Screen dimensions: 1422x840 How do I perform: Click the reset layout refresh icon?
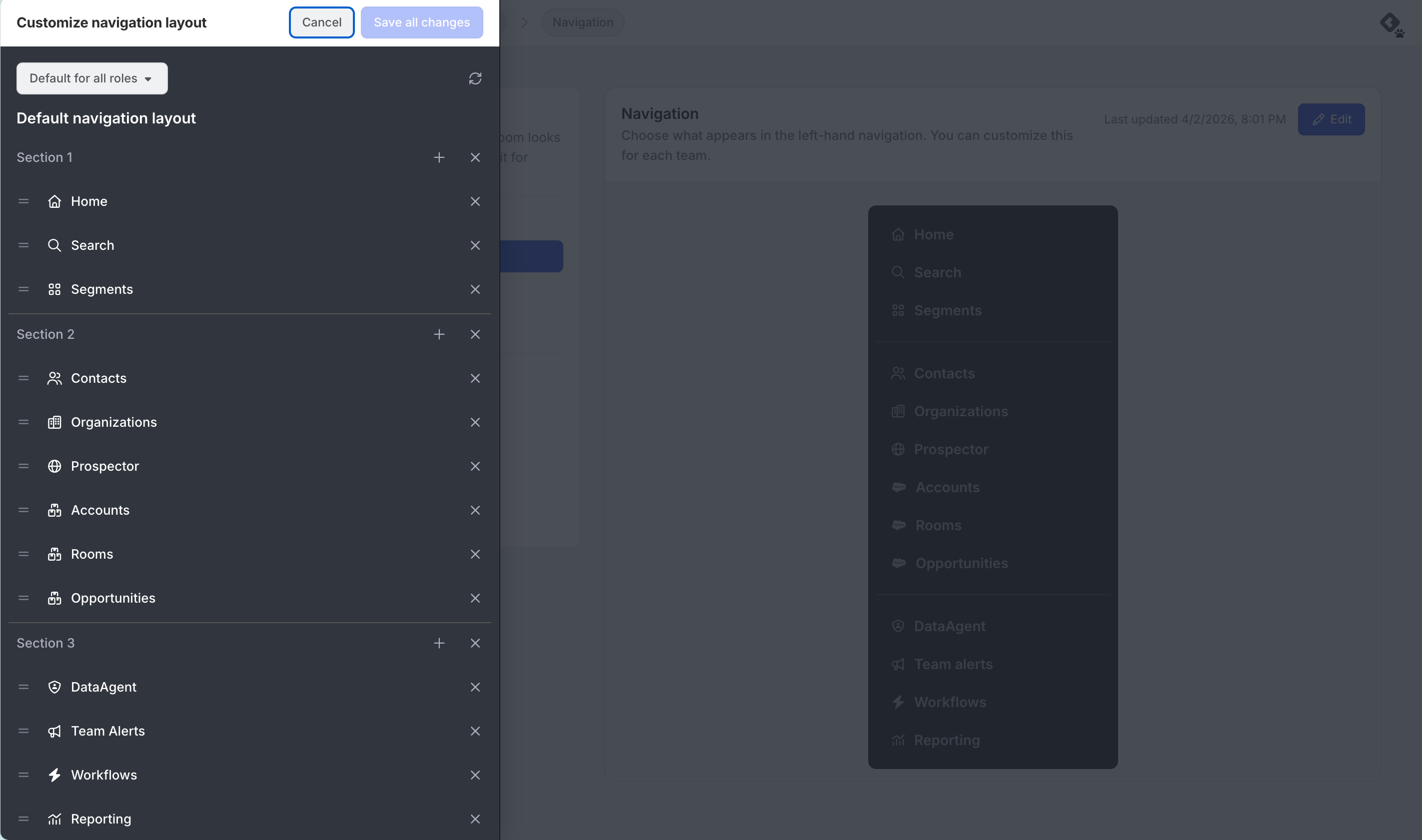475,78
